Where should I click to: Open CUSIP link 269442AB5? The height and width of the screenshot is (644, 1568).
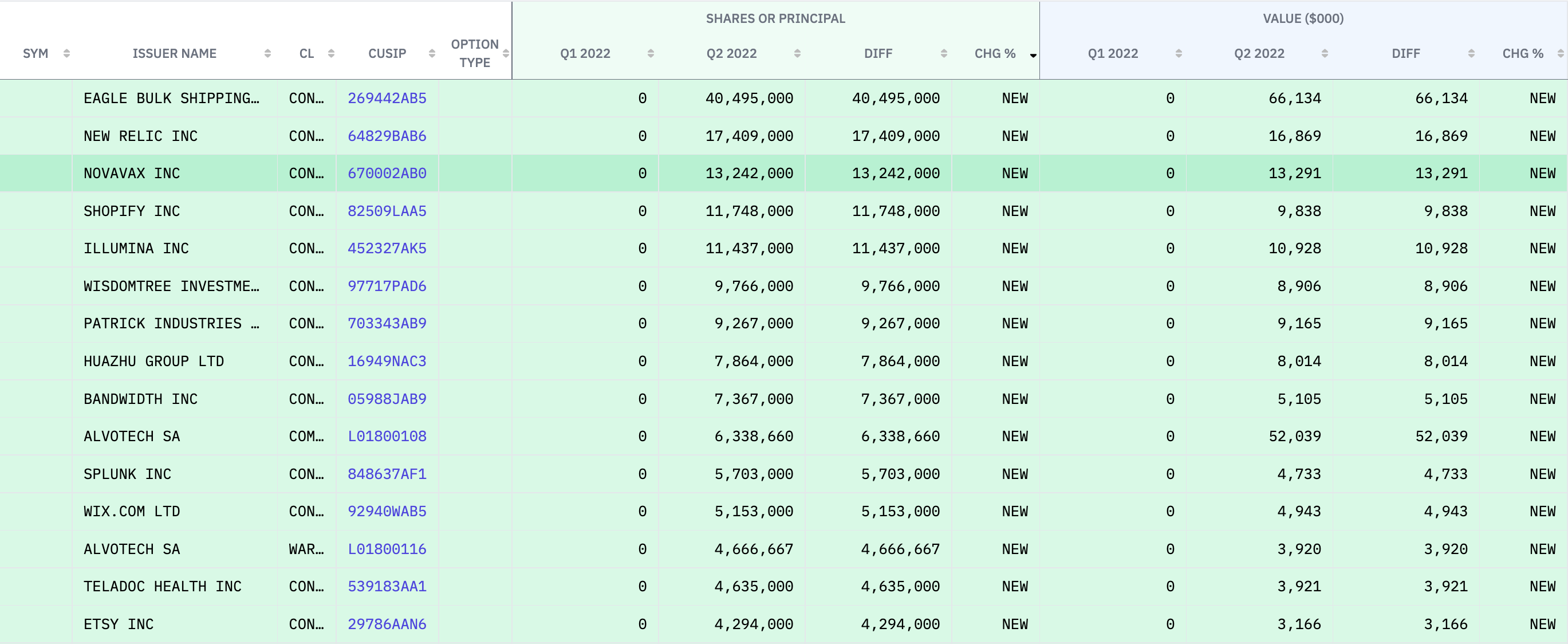387,98
